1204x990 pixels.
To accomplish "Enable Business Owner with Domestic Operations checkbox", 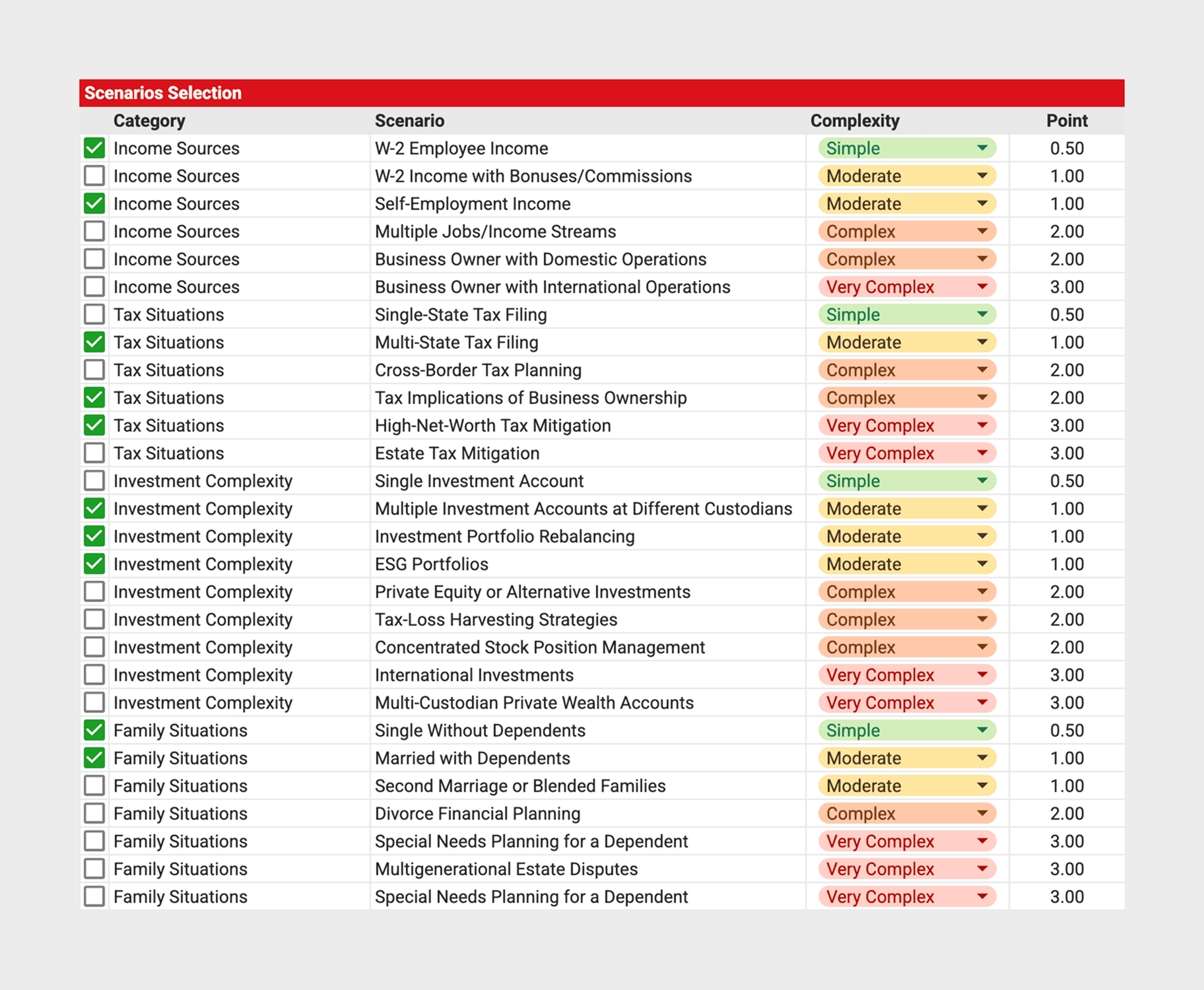I will pyautogui.click(x=94, y=259).
